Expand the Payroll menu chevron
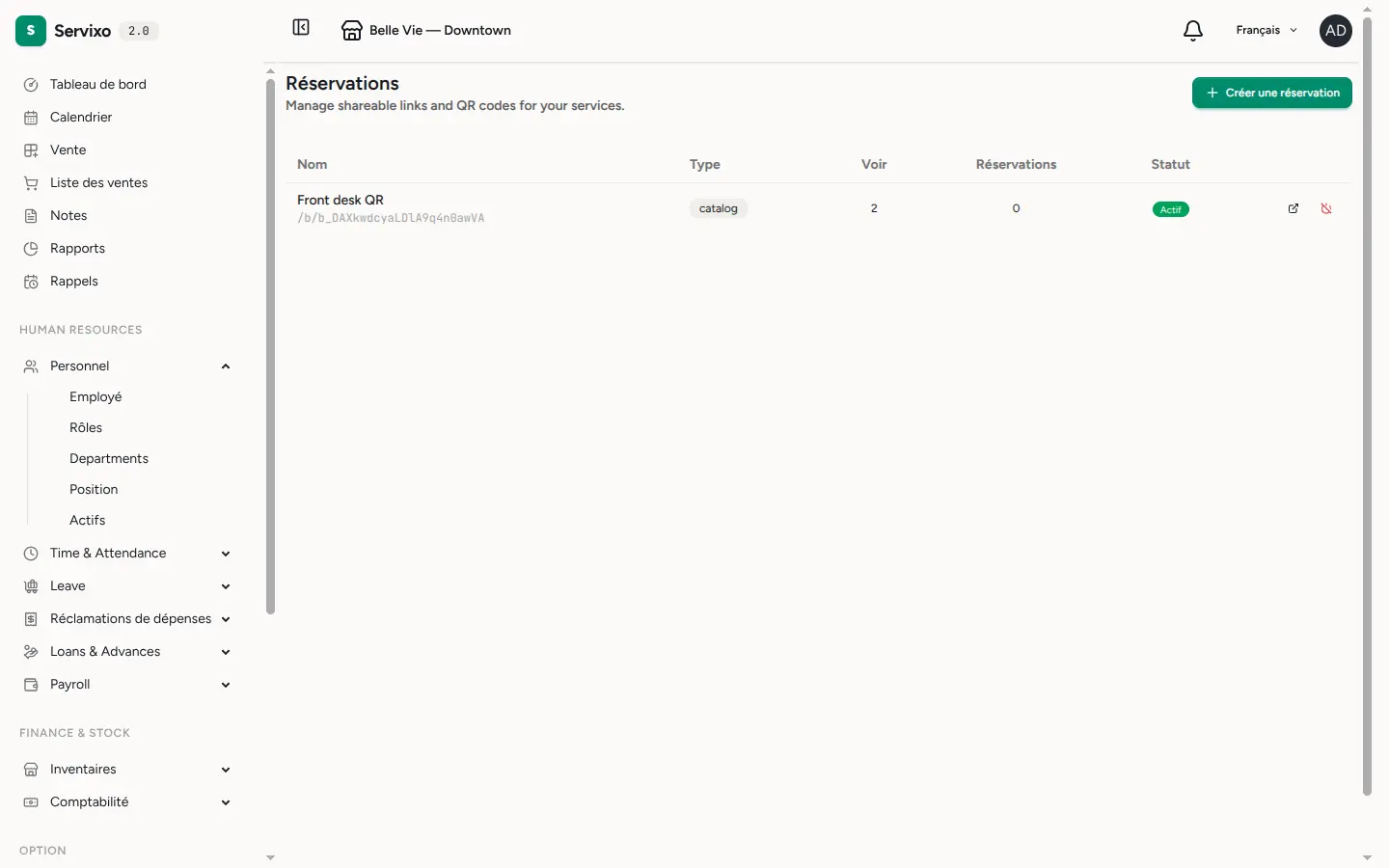Image resolution: width=1389 pixels, height=868 pixels. tap(226, 685)
